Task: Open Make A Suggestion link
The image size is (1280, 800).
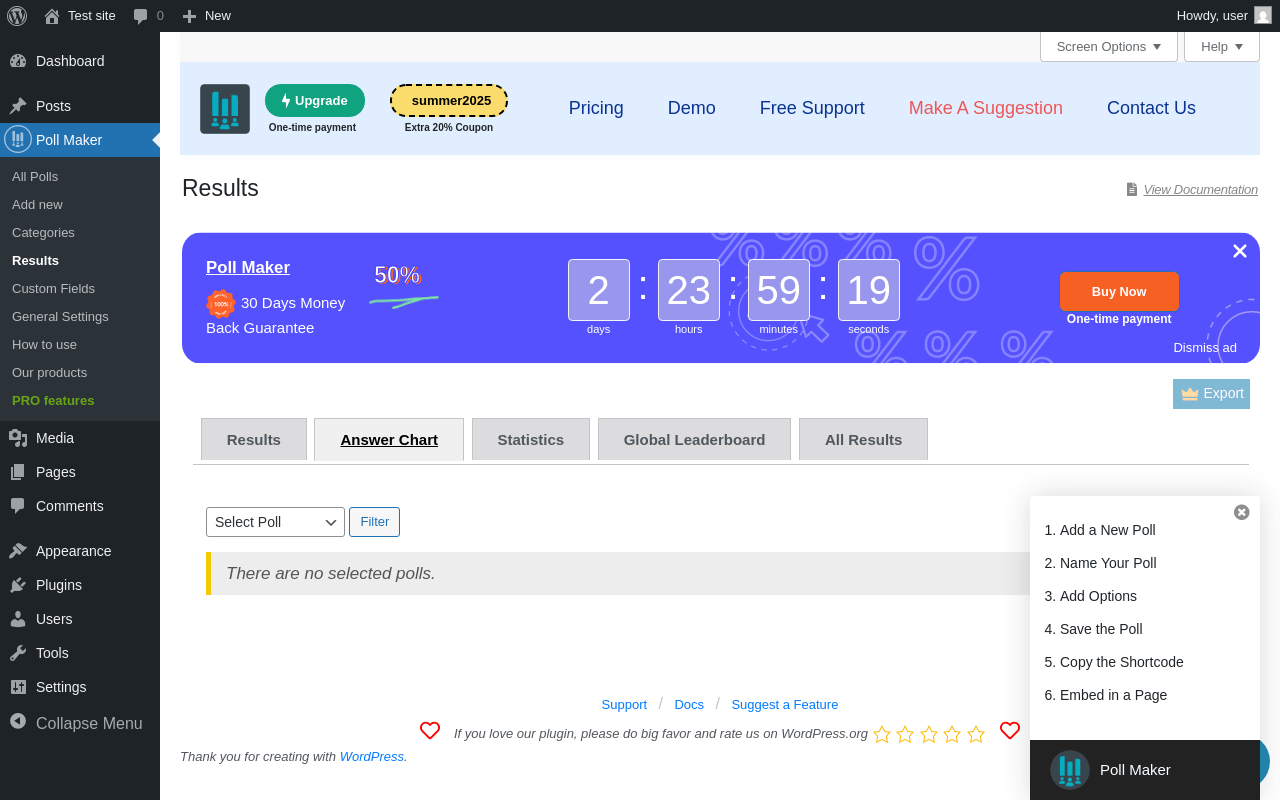Action: [986, 108]
